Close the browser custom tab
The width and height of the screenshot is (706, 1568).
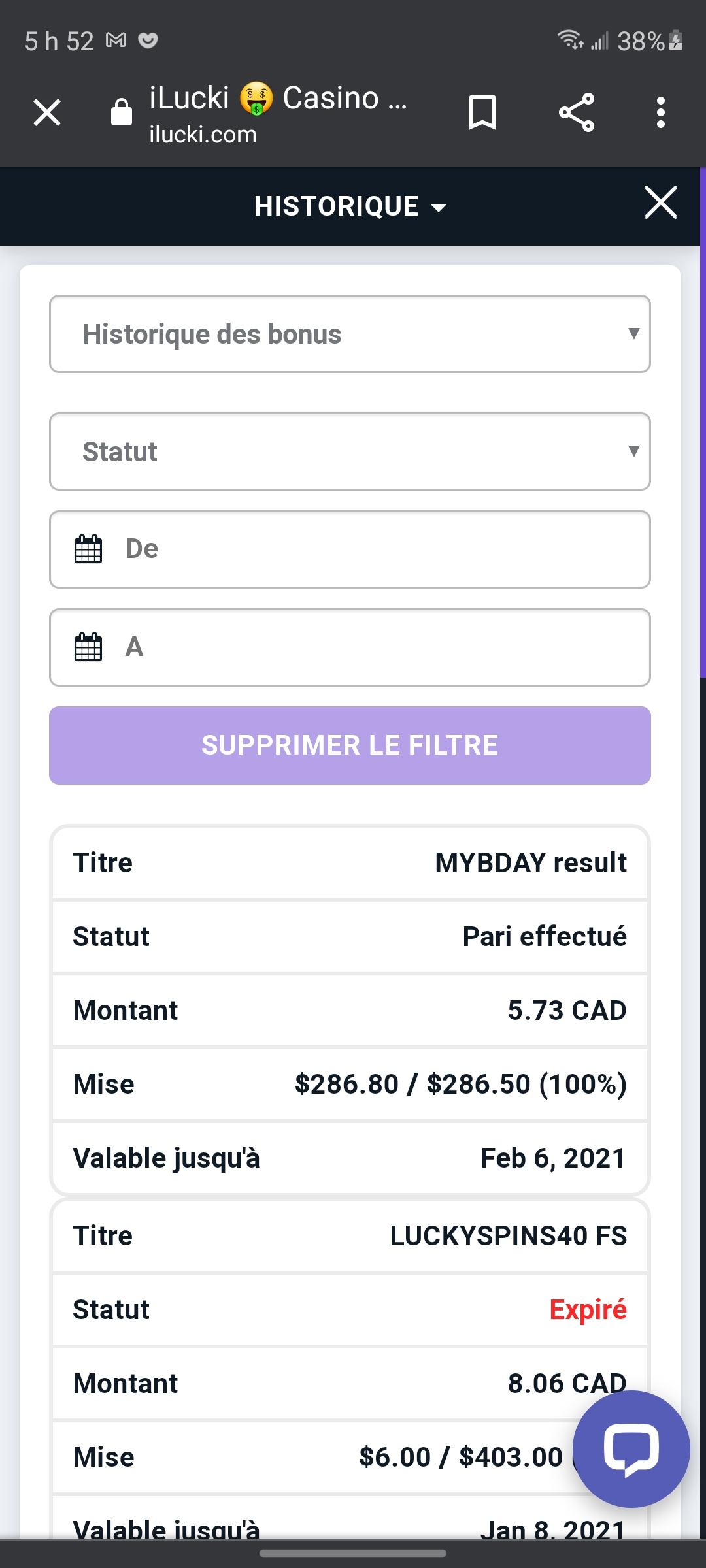(x=47, y=112)
